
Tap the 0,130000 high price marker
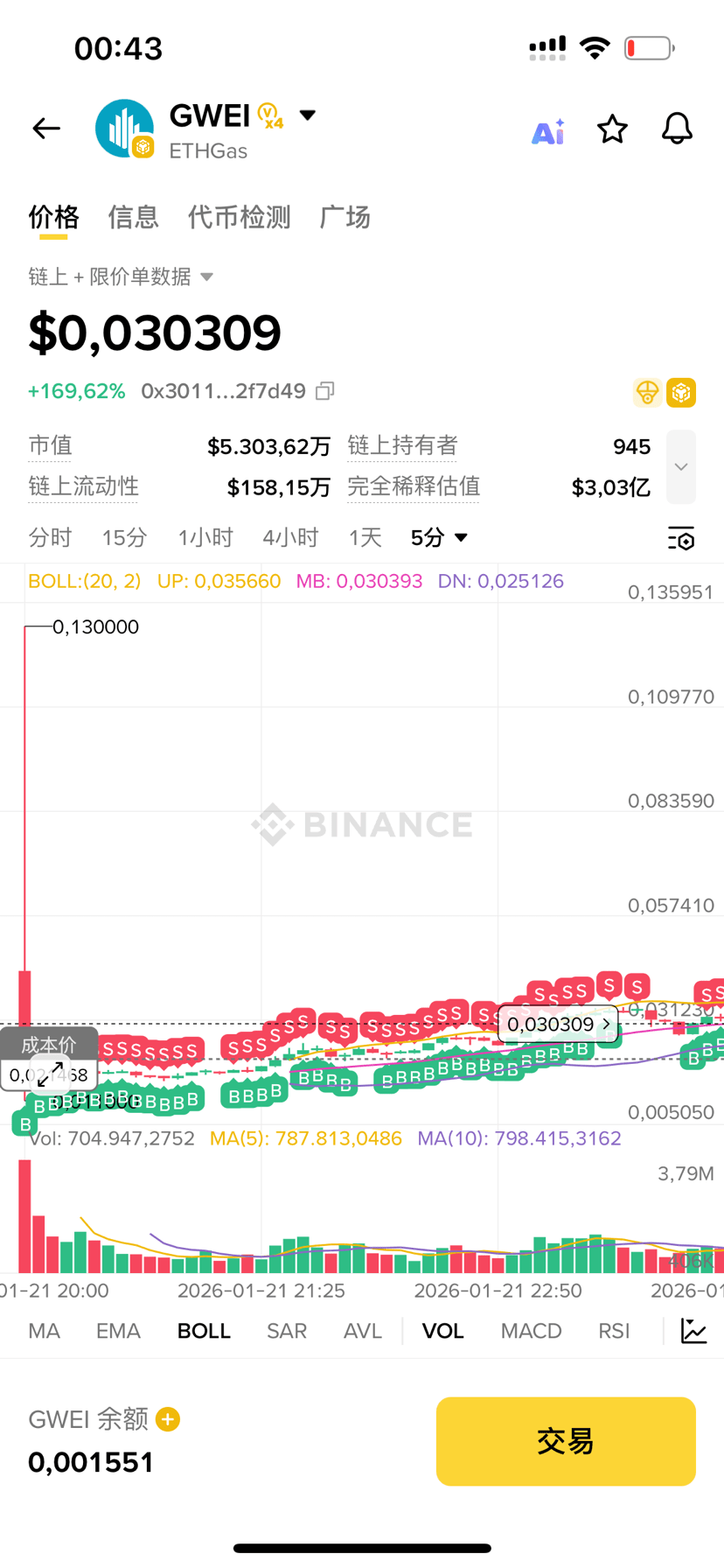click(x=95, y=626)
